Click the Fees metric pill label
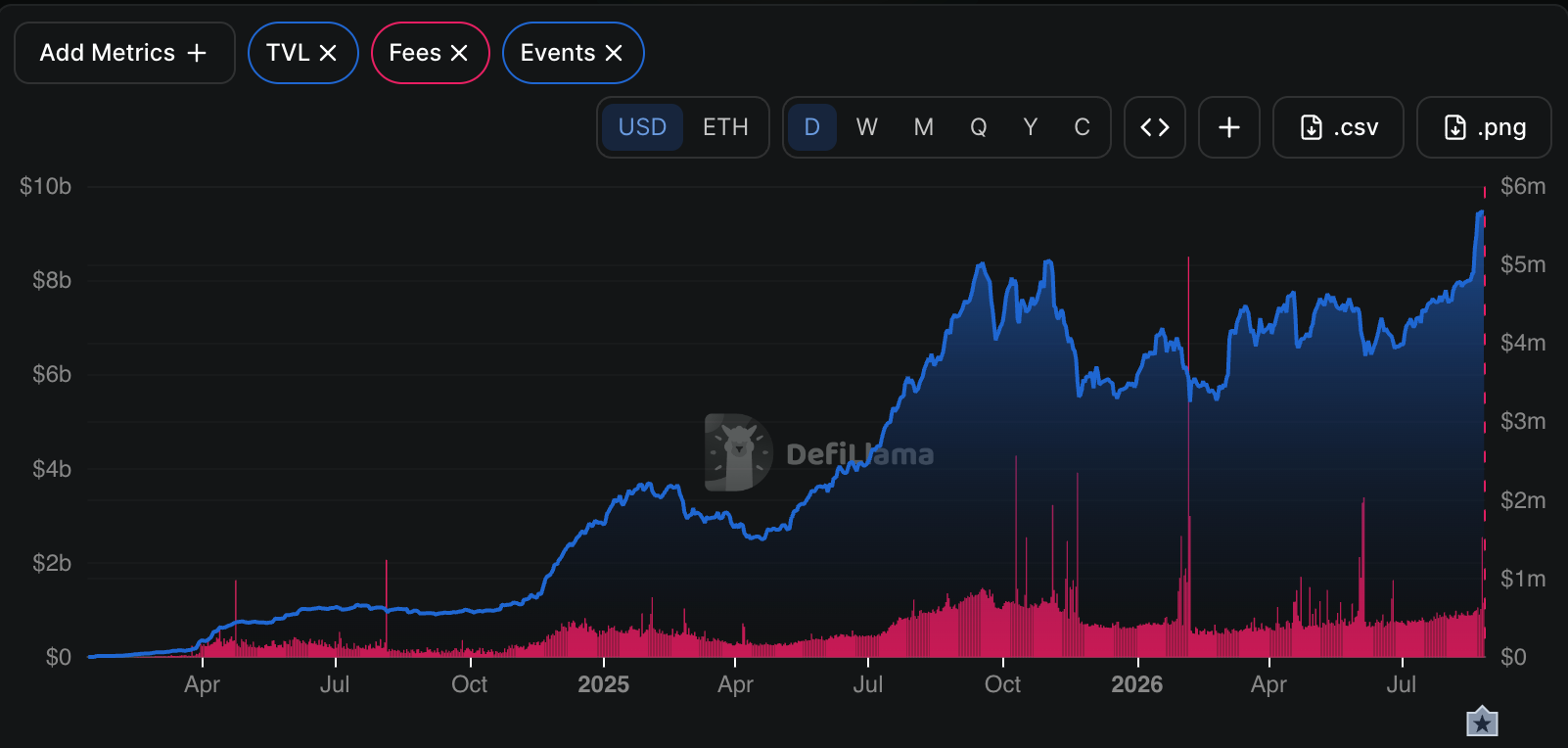 pyautogui.click(x=415, y=53)
